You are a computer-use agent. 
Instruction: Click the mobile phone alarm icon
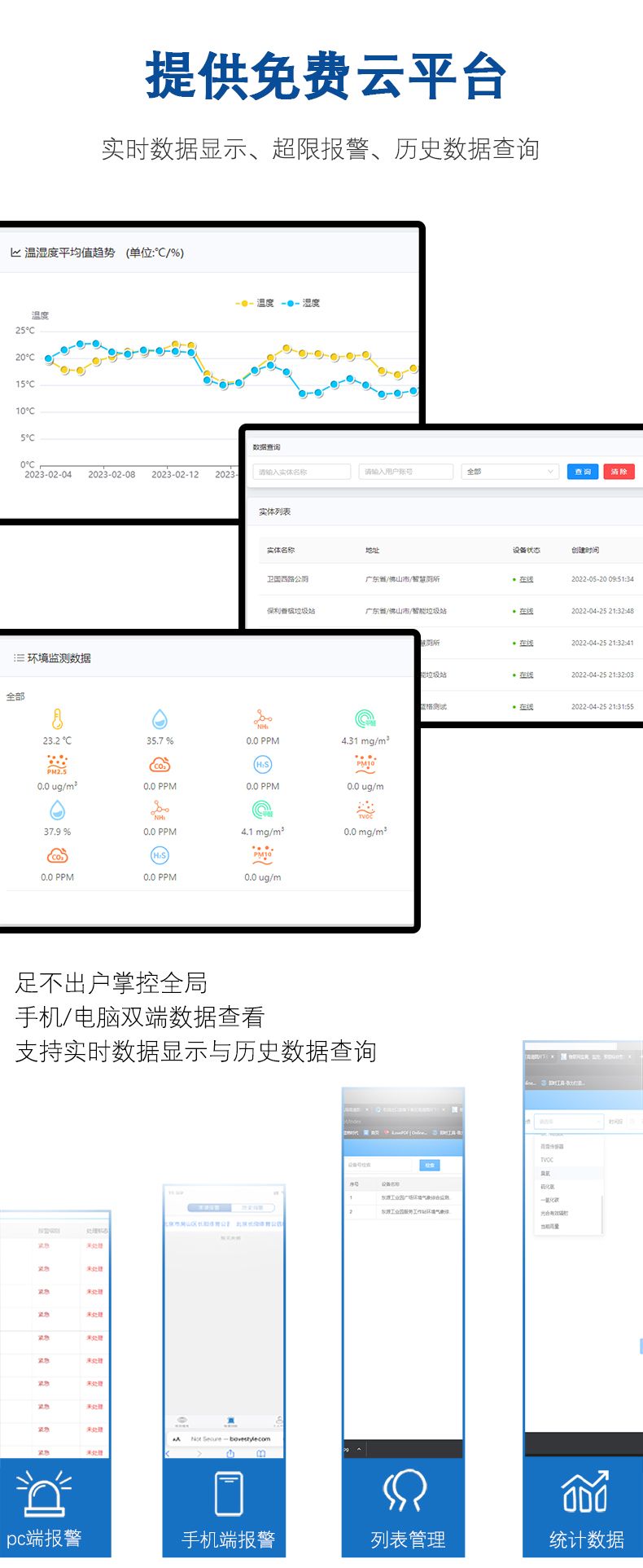click(x=228, y=1492)
